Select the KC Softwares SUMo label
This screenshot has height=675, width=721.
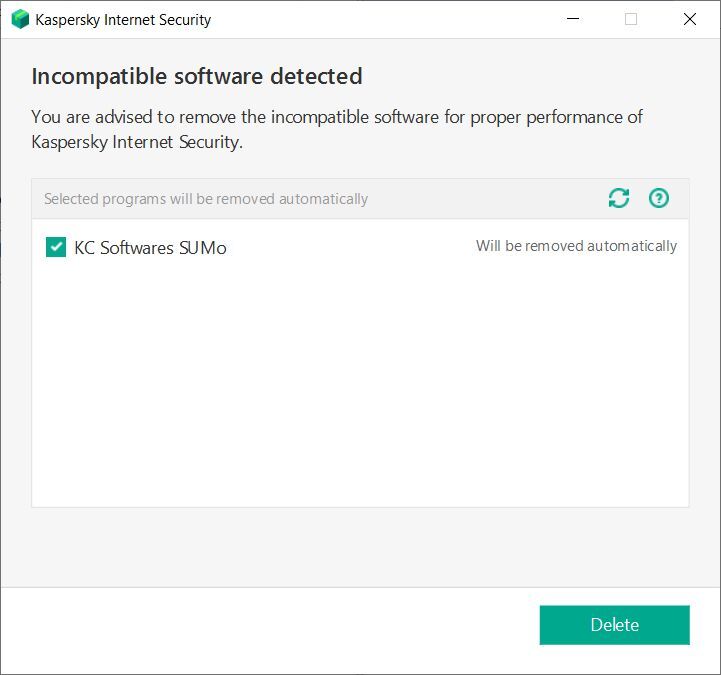coord(150,248)
